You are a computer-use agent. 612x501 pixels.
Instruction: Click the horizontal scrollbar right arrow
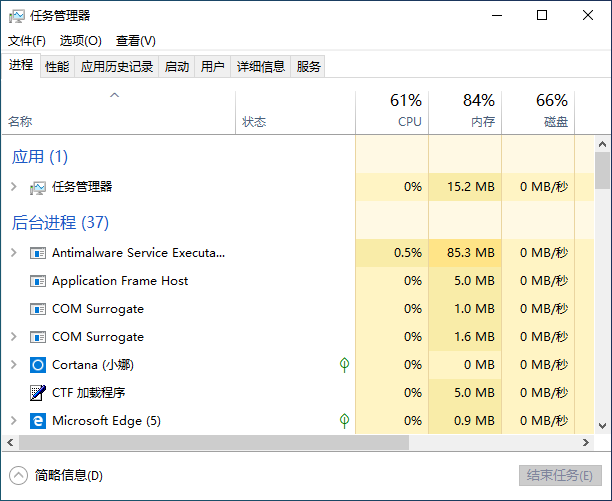click(x=586, y=442)
